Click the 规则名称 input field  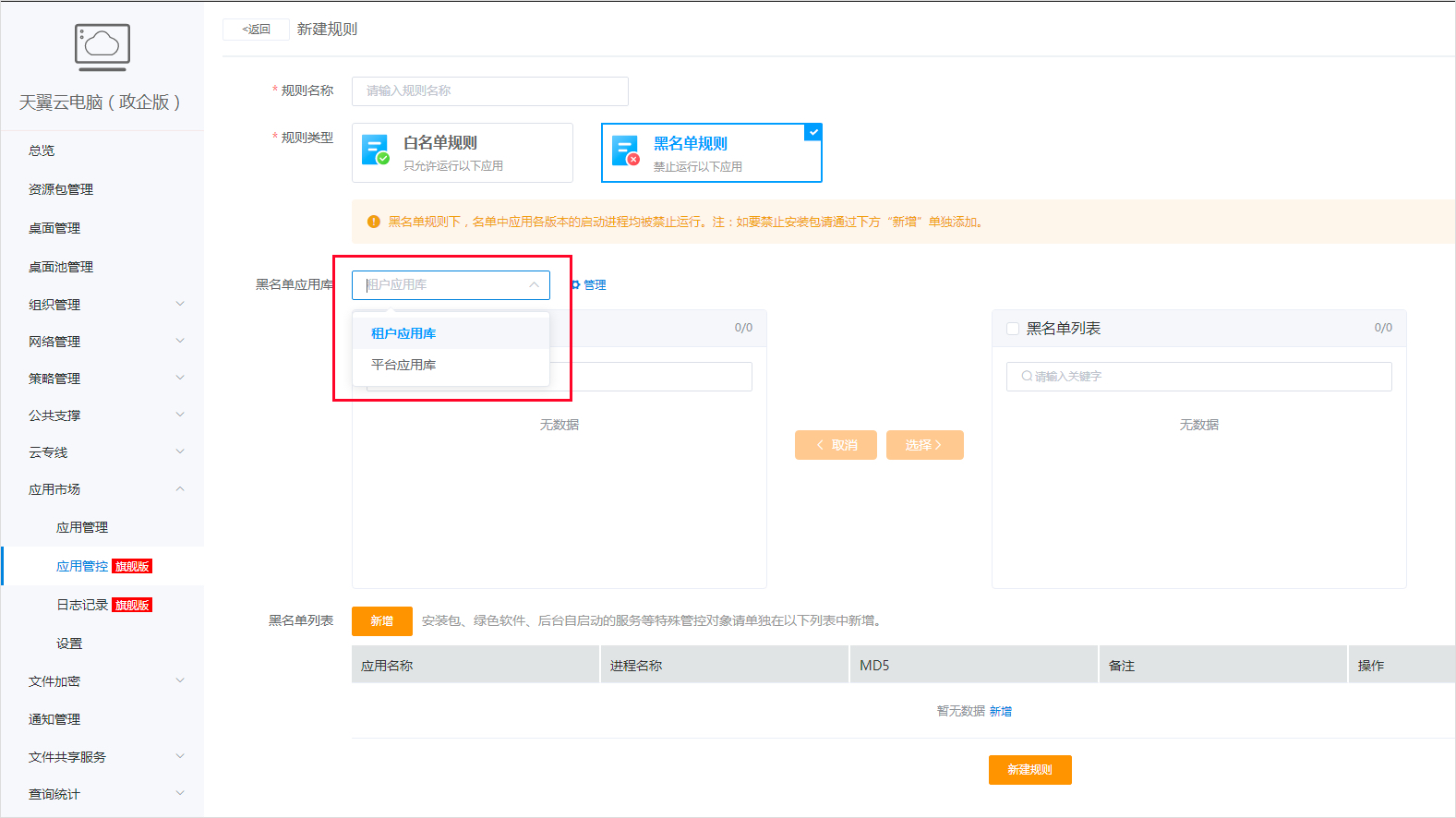(489, 91)
